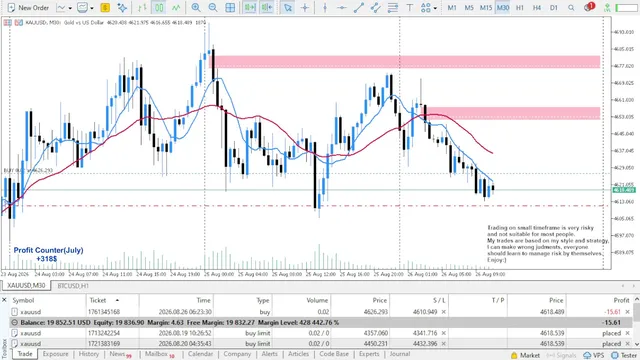Delete the pending order at 4357.060
Viewport: 640px width, 360px height.
click(x=628, y=333)
